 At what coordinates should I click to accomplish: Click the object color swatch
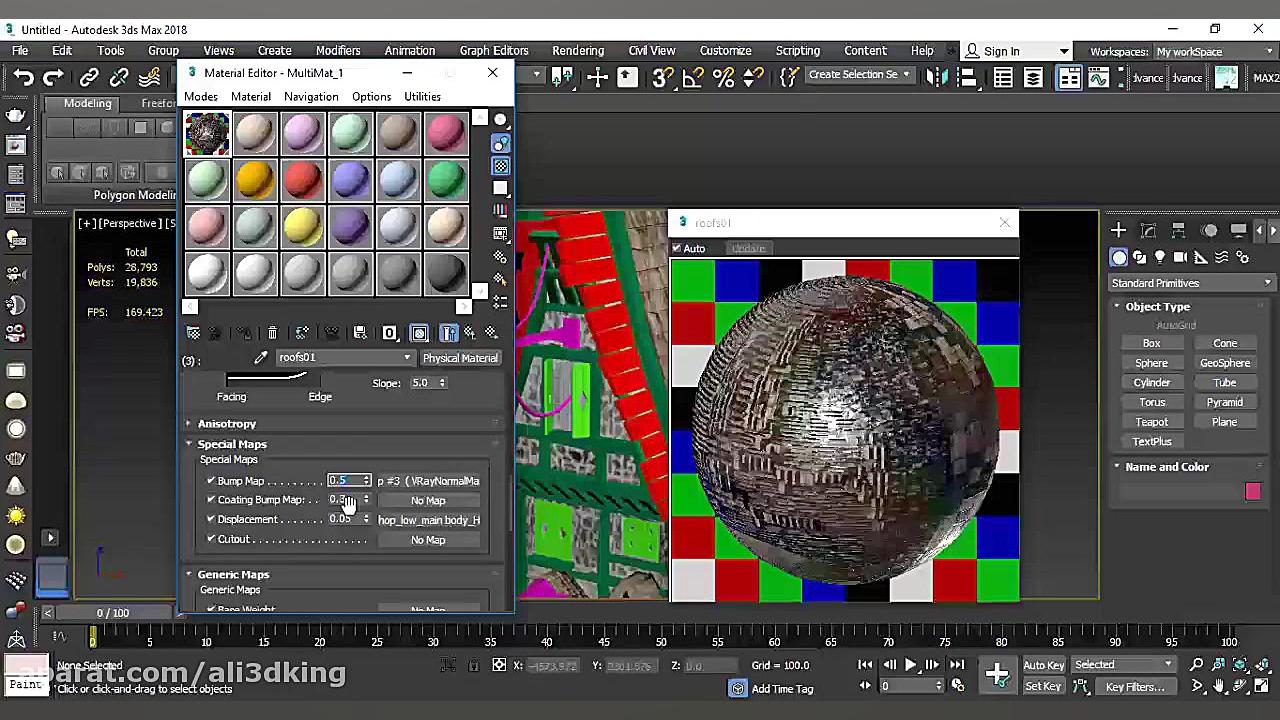[x=1253, y=491]
